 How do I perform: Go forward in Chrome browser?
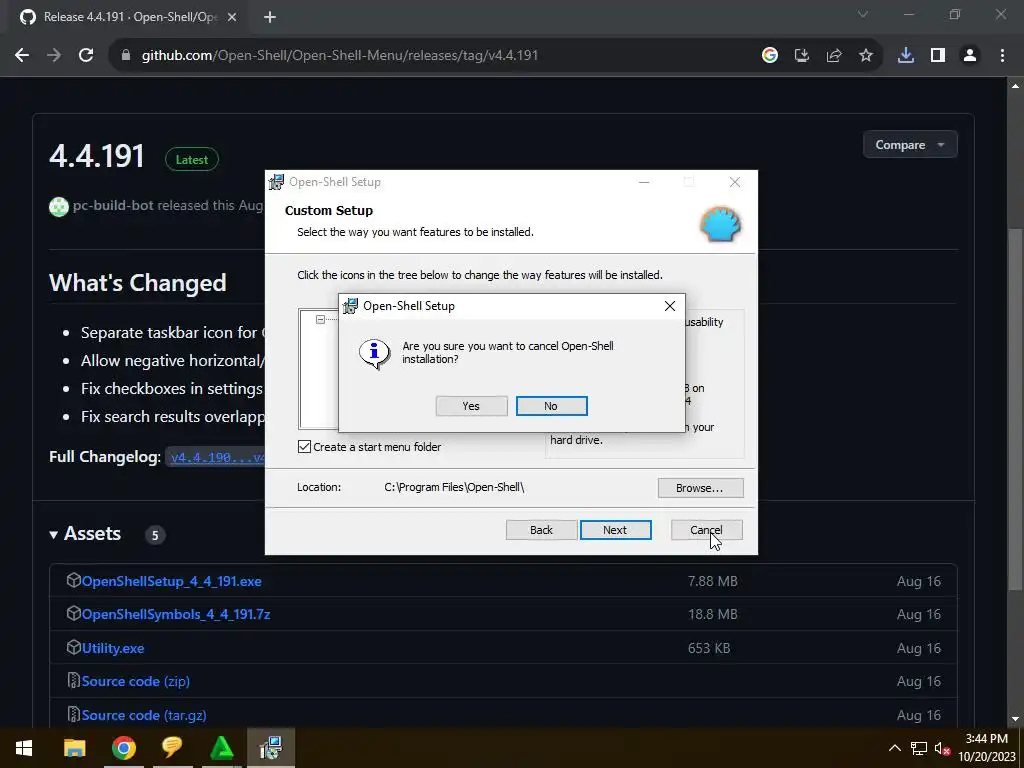54,56
